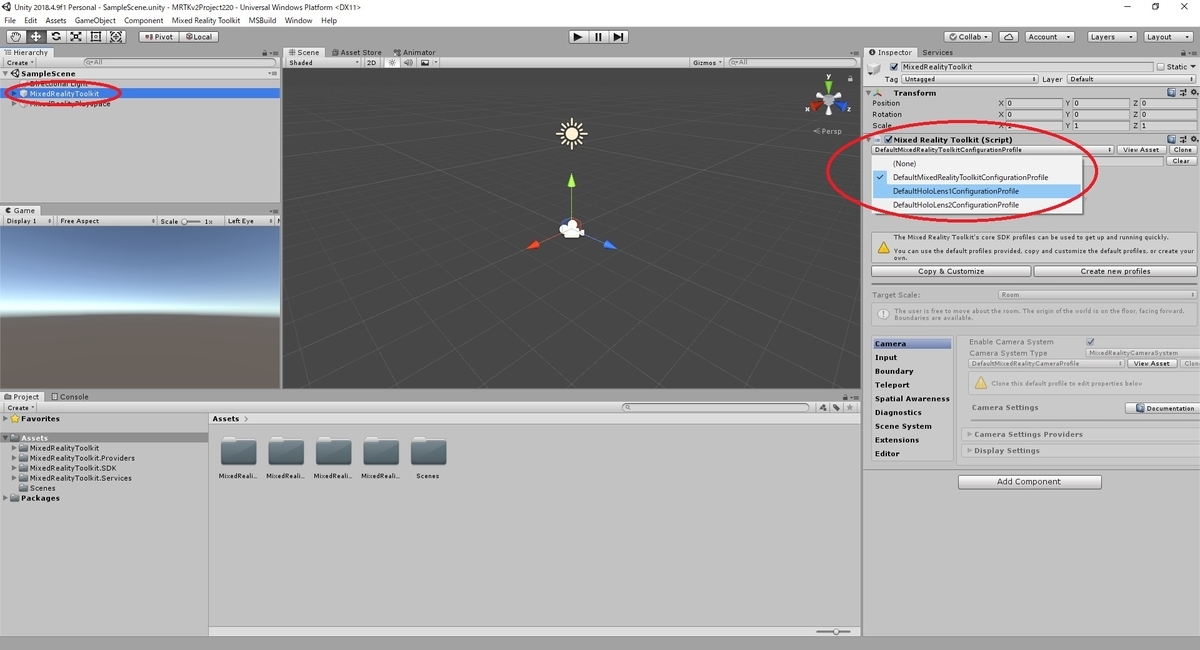Switch to the Asset Store tab
This screenshot has width=1200, height=650.
click(x=356, y=52)
